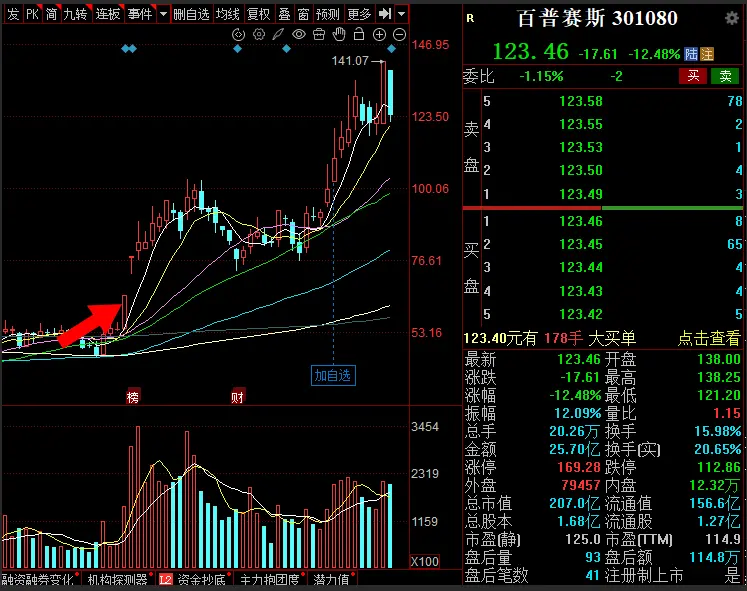Open the PK comparison tool

(x=32, y=14)
